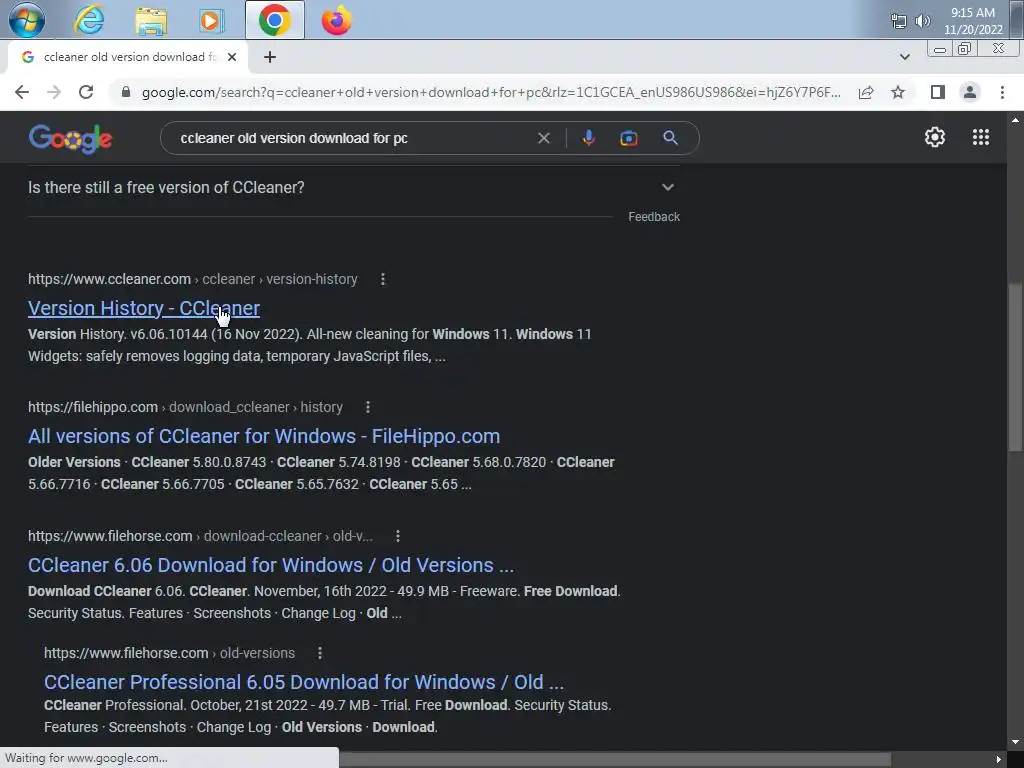
Task: Bookmark this page with star
Action: pyautogui.click(x=898, y=92)
